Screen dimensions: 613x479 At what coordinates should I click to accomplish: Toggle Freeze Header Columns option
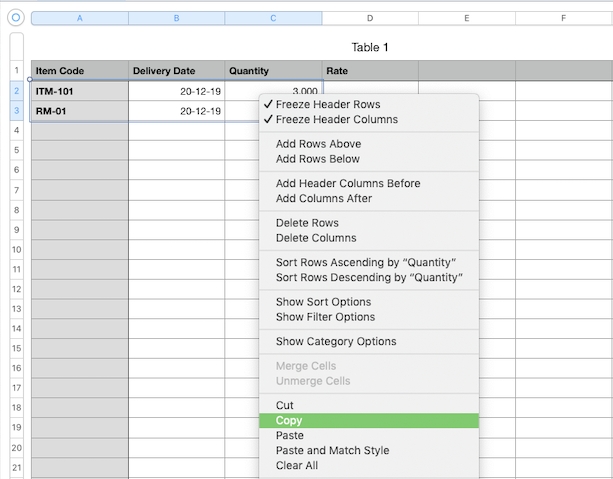(x=336, y=119)
